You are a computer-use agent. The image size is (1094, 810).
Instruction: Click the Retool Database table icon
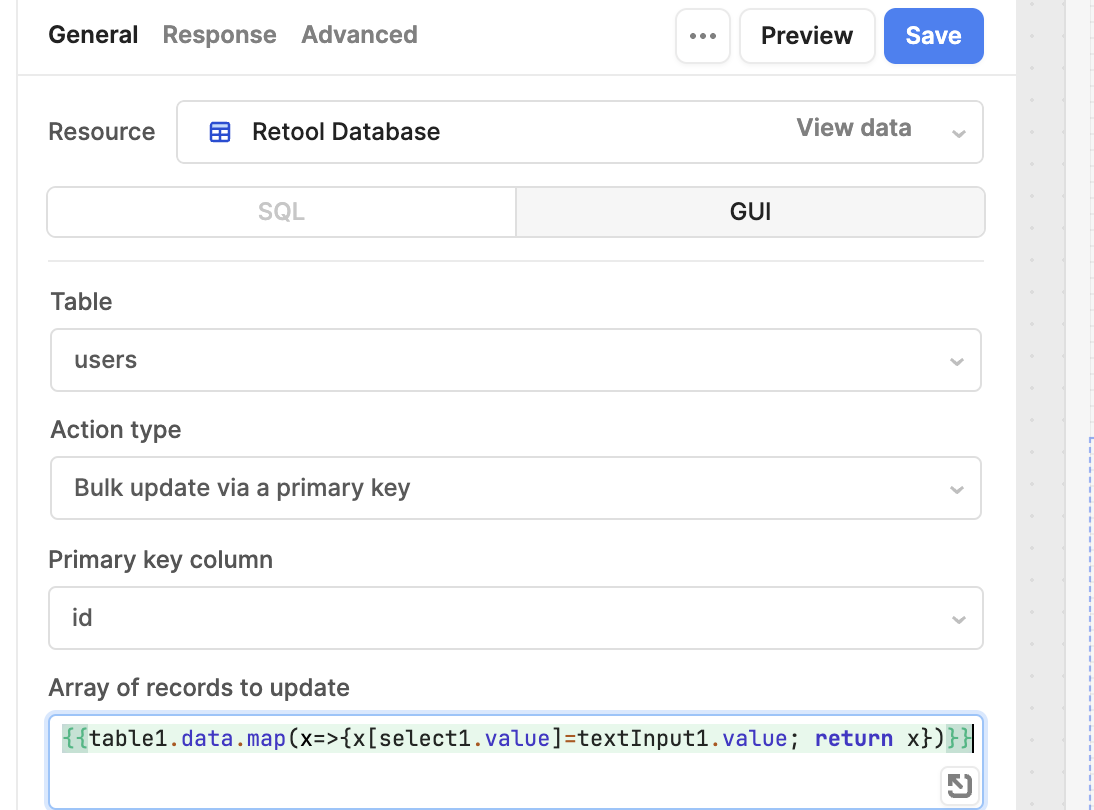tap(220, 132)
